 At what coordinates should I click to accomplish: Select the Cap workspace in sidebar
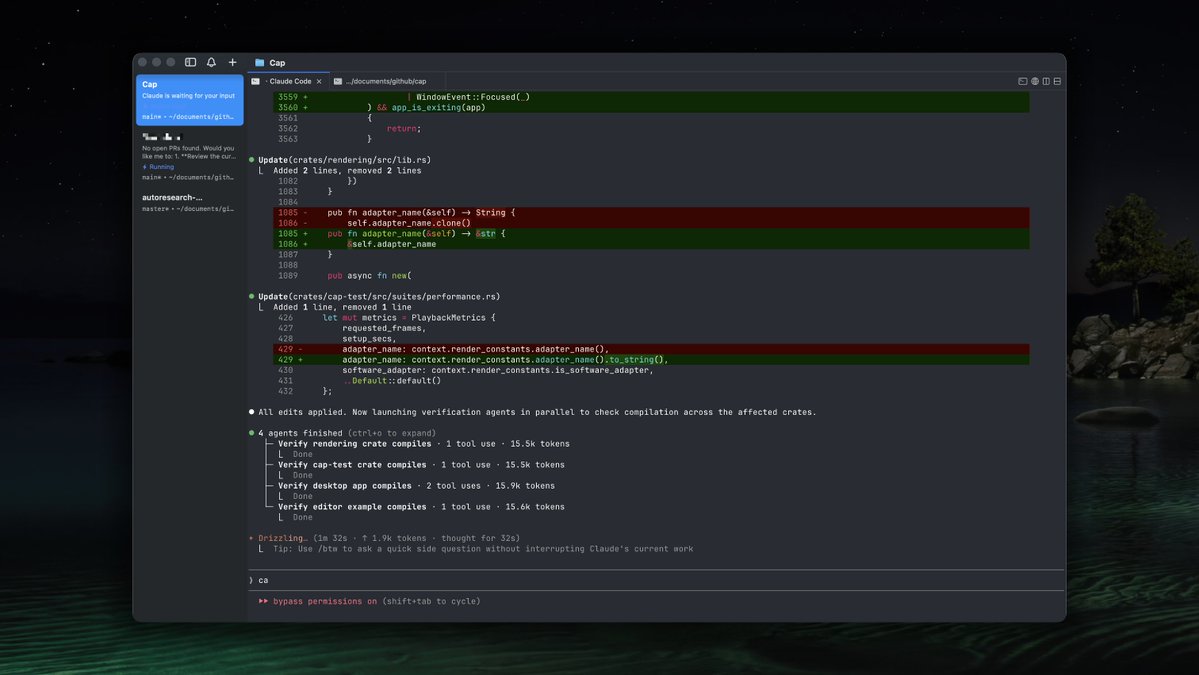tap(190, 100)
